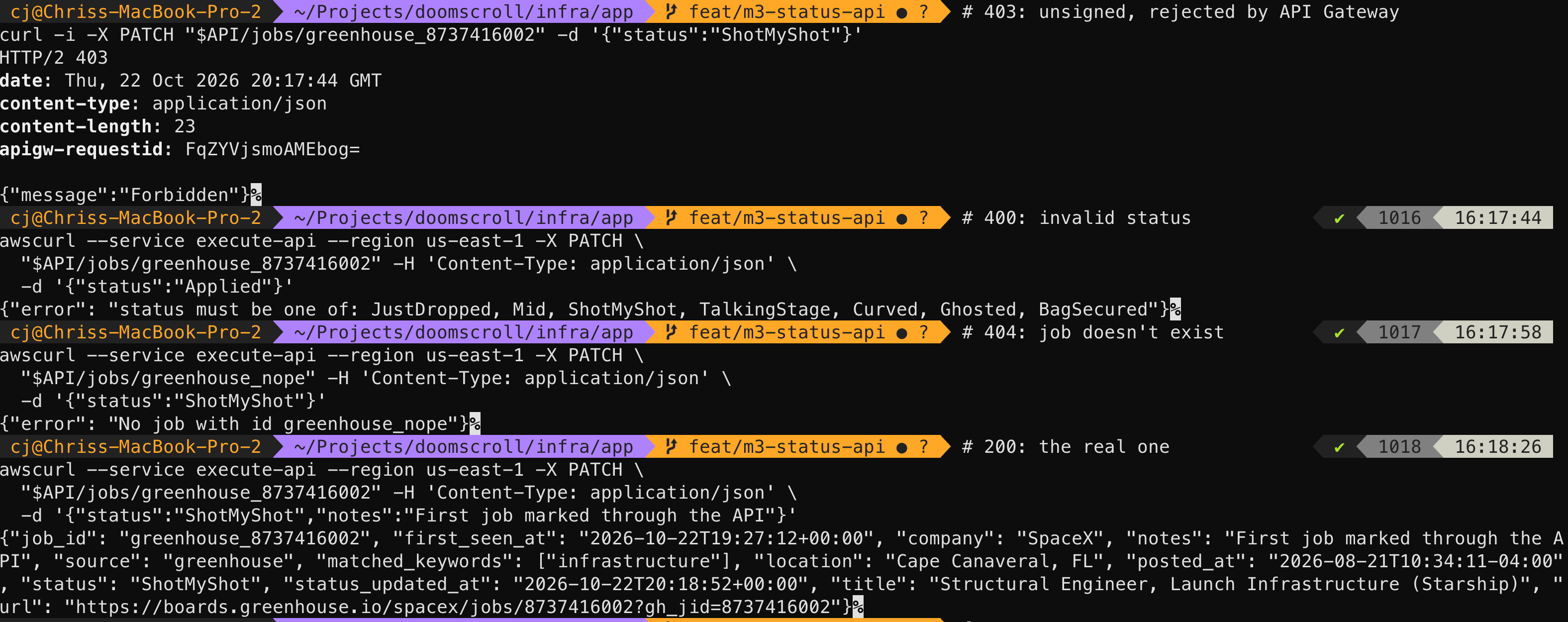Viewport: 1568px width, 622px height.
Task: Click the 'No job with id greenhouse_nope' error
Action: (234, 423)
